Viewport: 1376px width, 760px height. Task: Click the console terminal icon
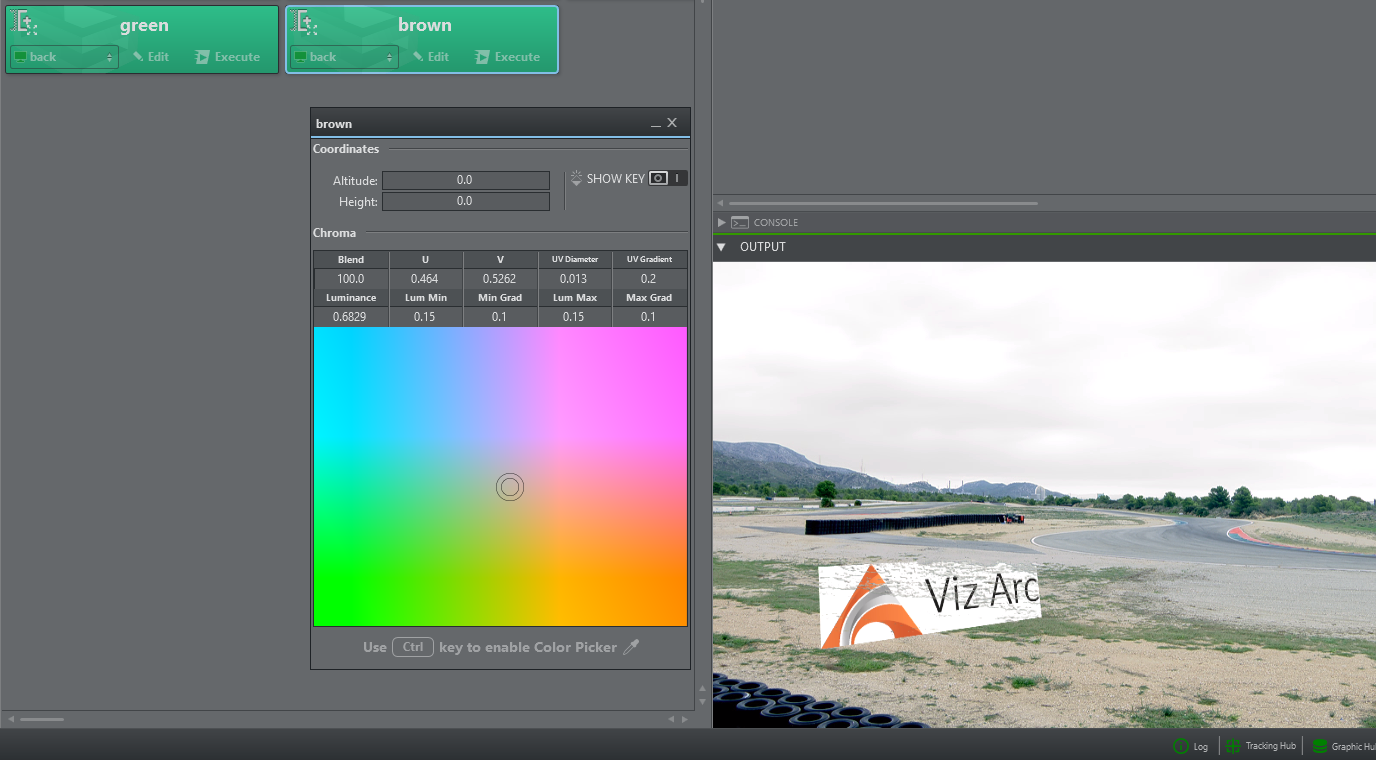click(740, 222)
